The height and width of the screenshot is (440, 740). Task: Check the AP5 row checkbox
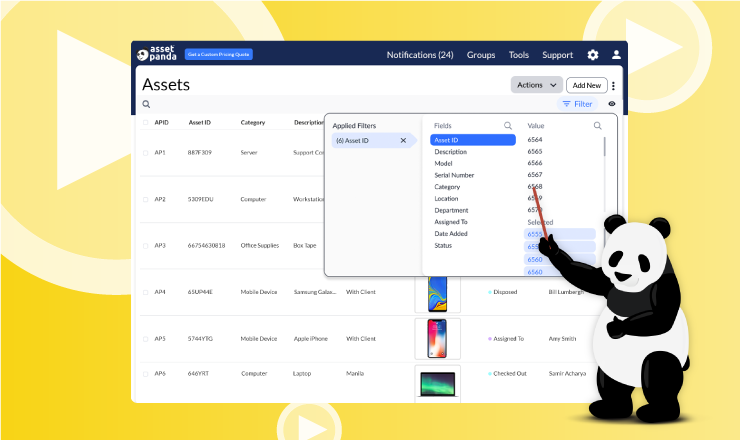coord(145,339)
